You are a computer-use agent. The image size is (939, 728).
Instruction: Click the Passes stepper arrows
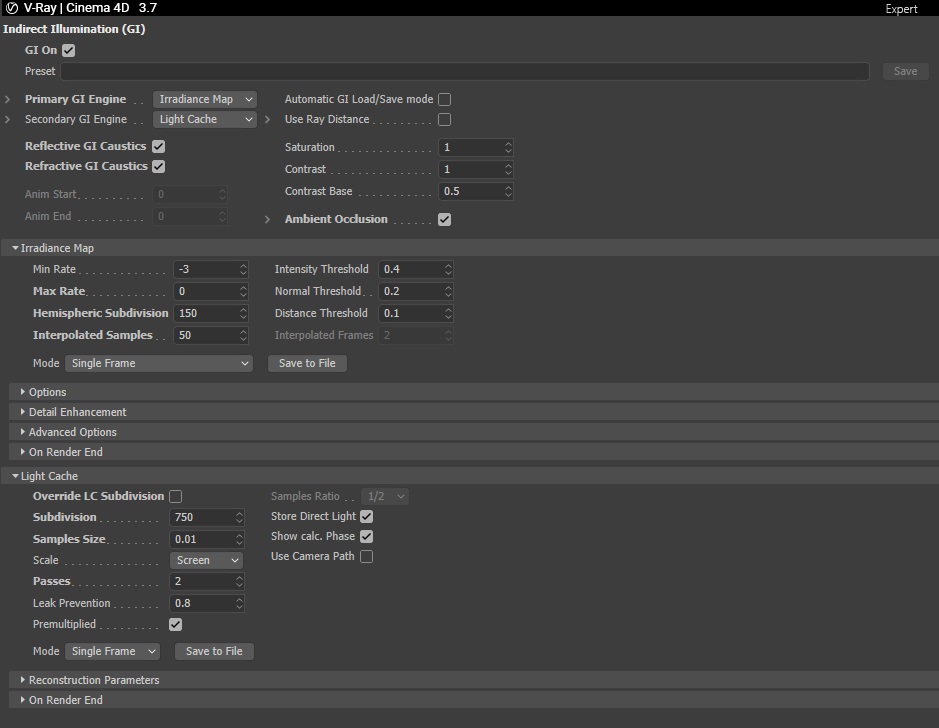[240, 581]
